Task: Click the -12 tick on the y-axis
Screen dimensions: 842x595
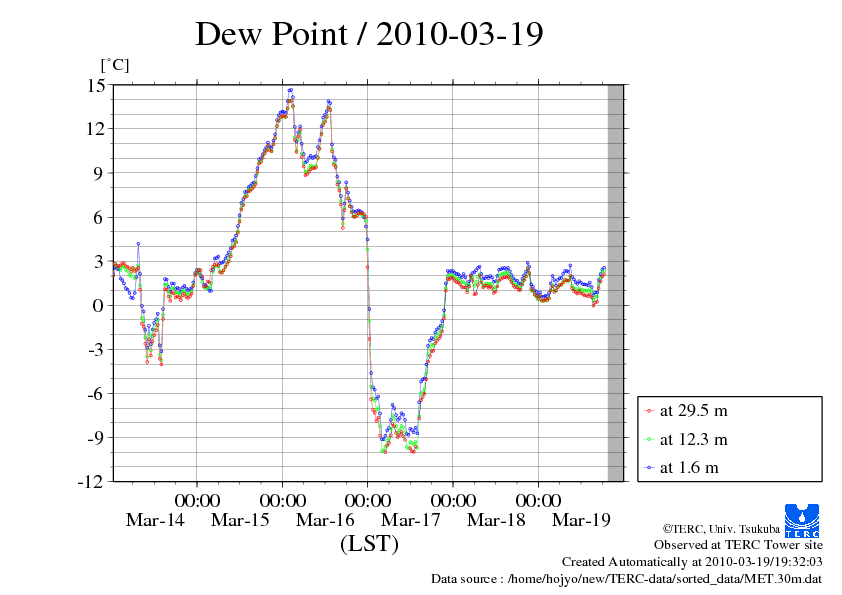Action: coord(93,481)
